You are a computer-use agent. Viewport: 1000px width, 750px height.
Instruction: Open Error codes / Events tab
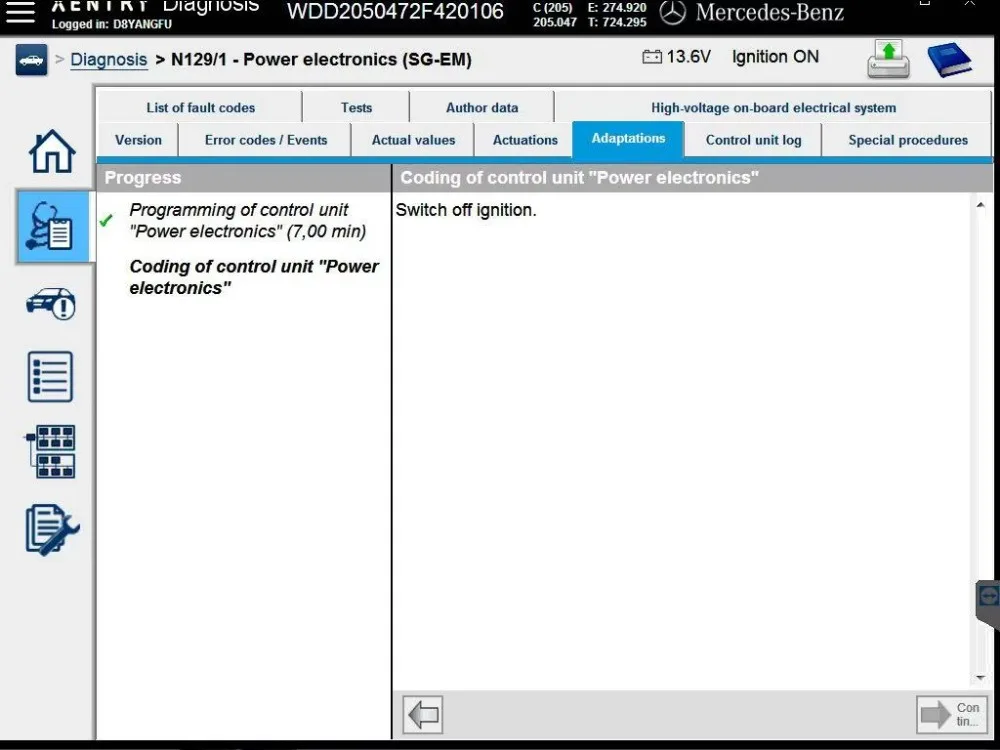coord(265,140)
